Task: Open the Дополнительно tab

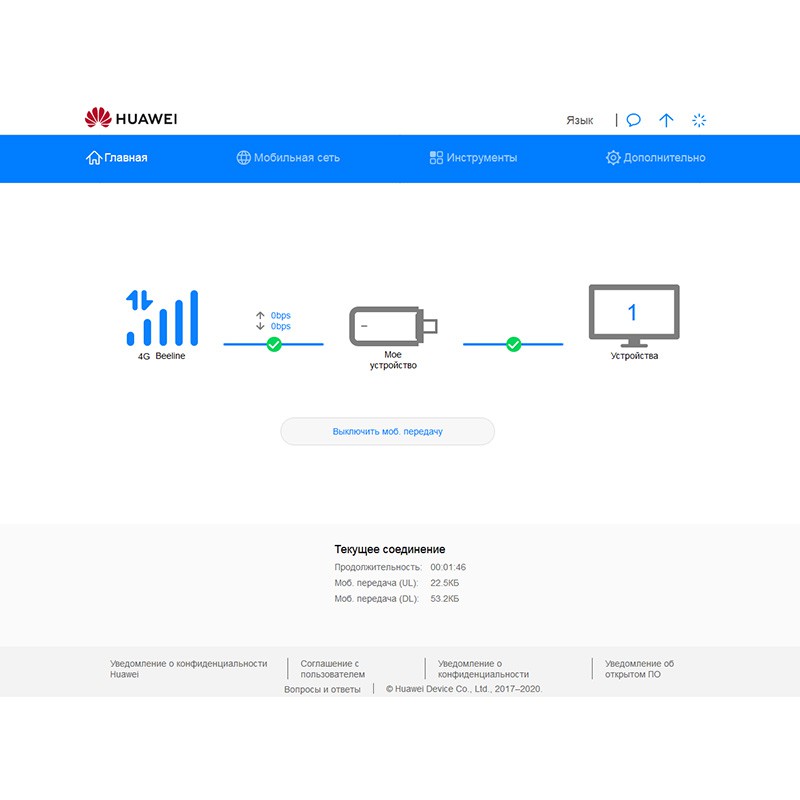Action: pos(655,158)
